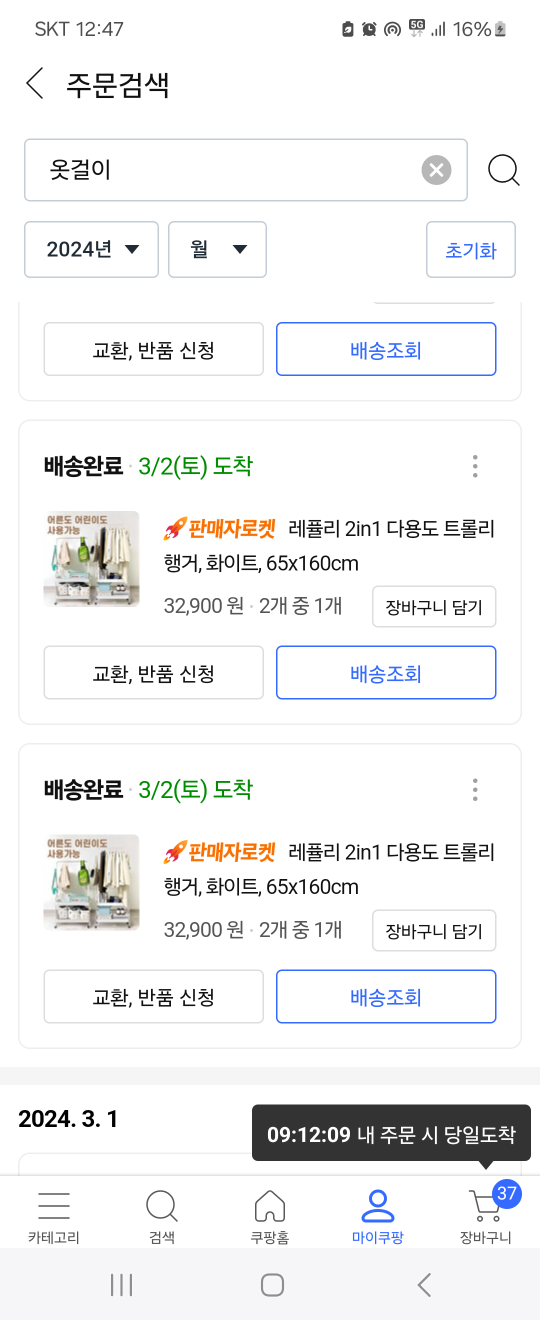Tap 배송조회 in the first 3/2 order
Image resolution: width=540 pixels, height=1320 pixels.
point(386,673)
